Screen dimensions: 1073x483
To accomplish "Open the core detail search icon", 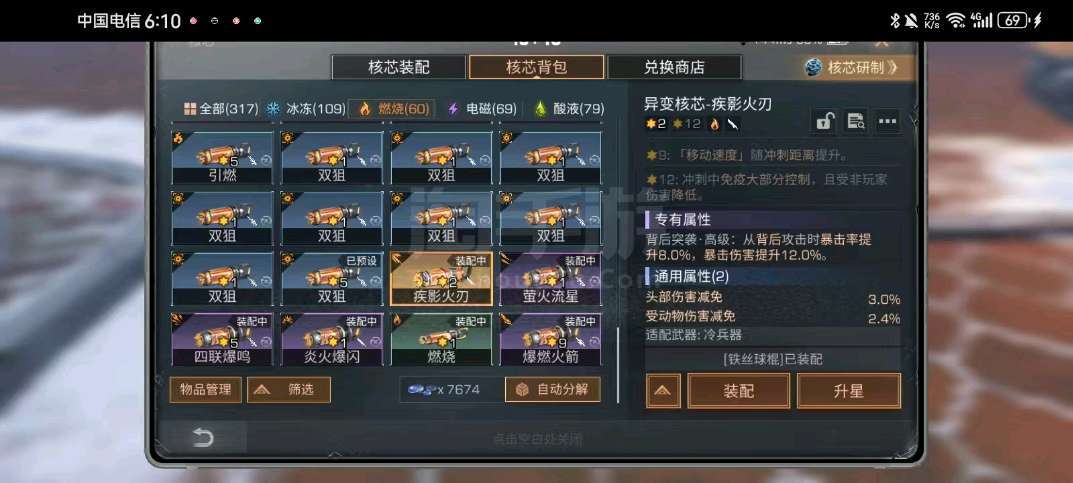I will [855, 122].
